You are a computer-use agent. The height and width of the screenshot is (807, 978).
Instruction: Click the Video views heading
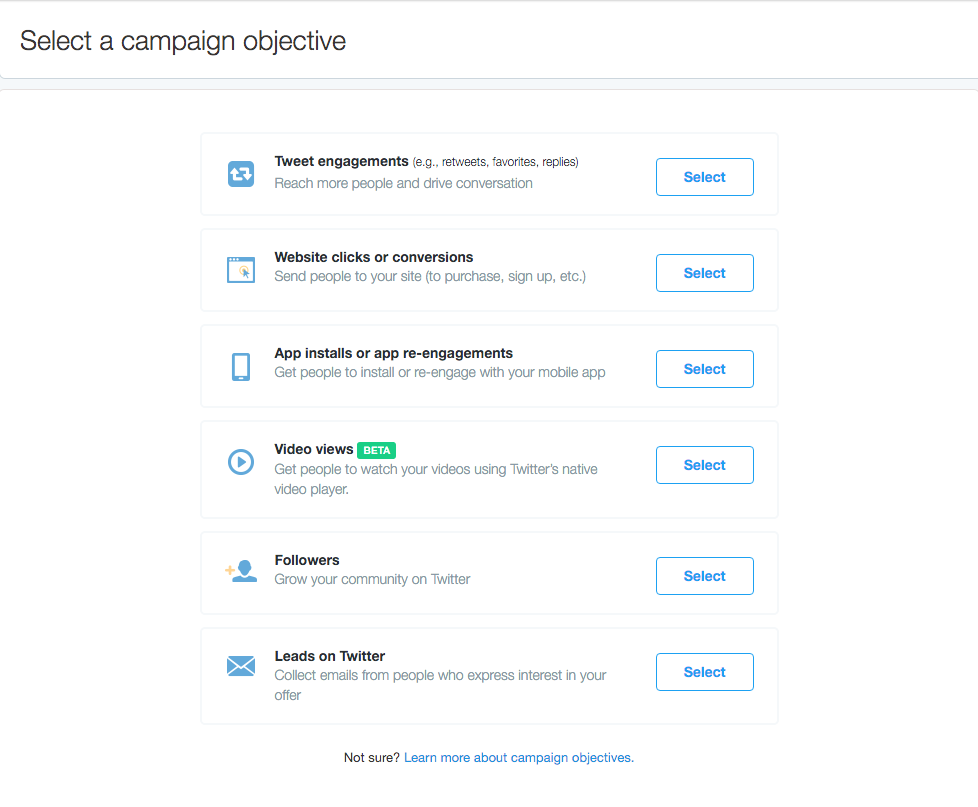click(x=314, y=449)
